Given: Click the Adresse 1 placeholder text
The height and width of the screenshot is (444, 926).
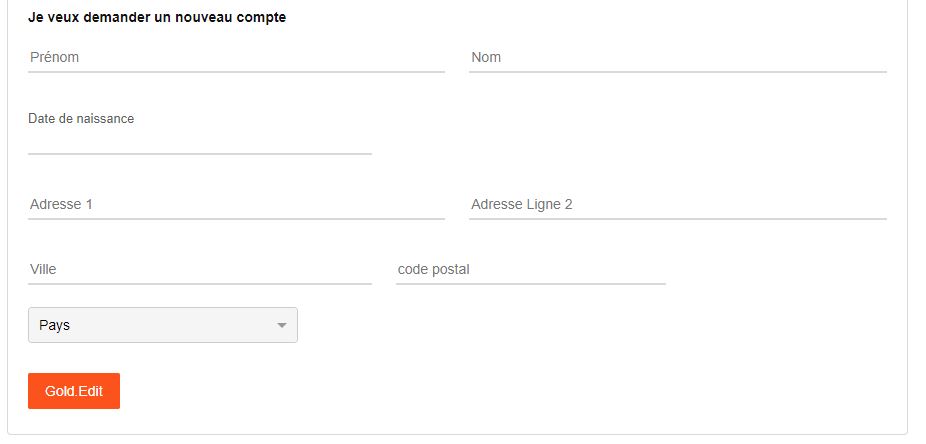Looking at the screenshot, I should coord(61,205).
